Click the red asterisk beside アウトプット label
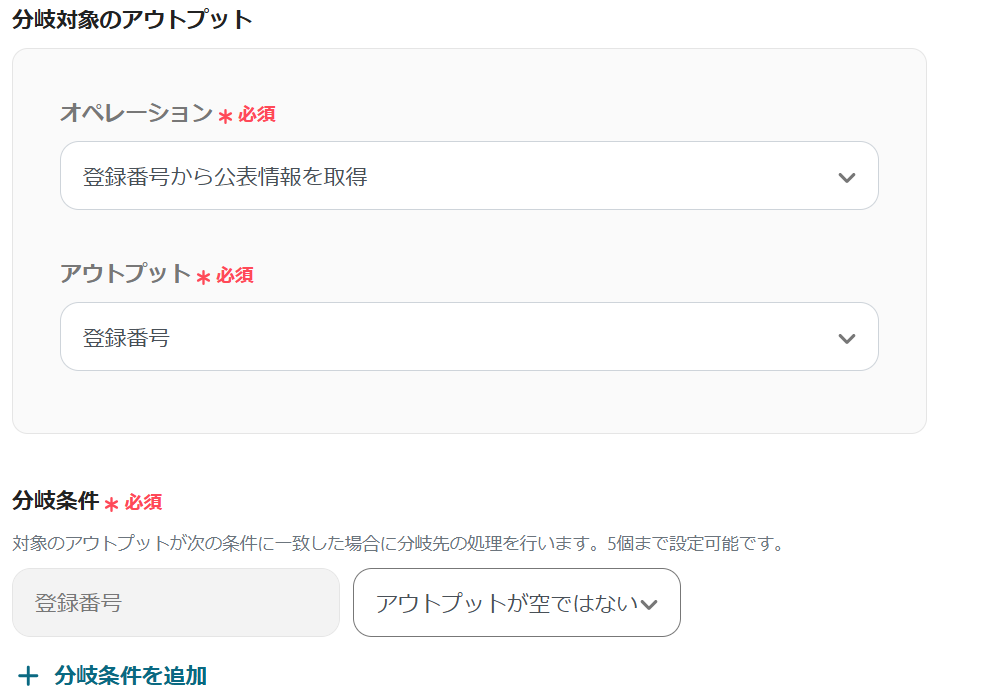Image resolution: width=995 pixels, height=694 pixels. point(203,277)
